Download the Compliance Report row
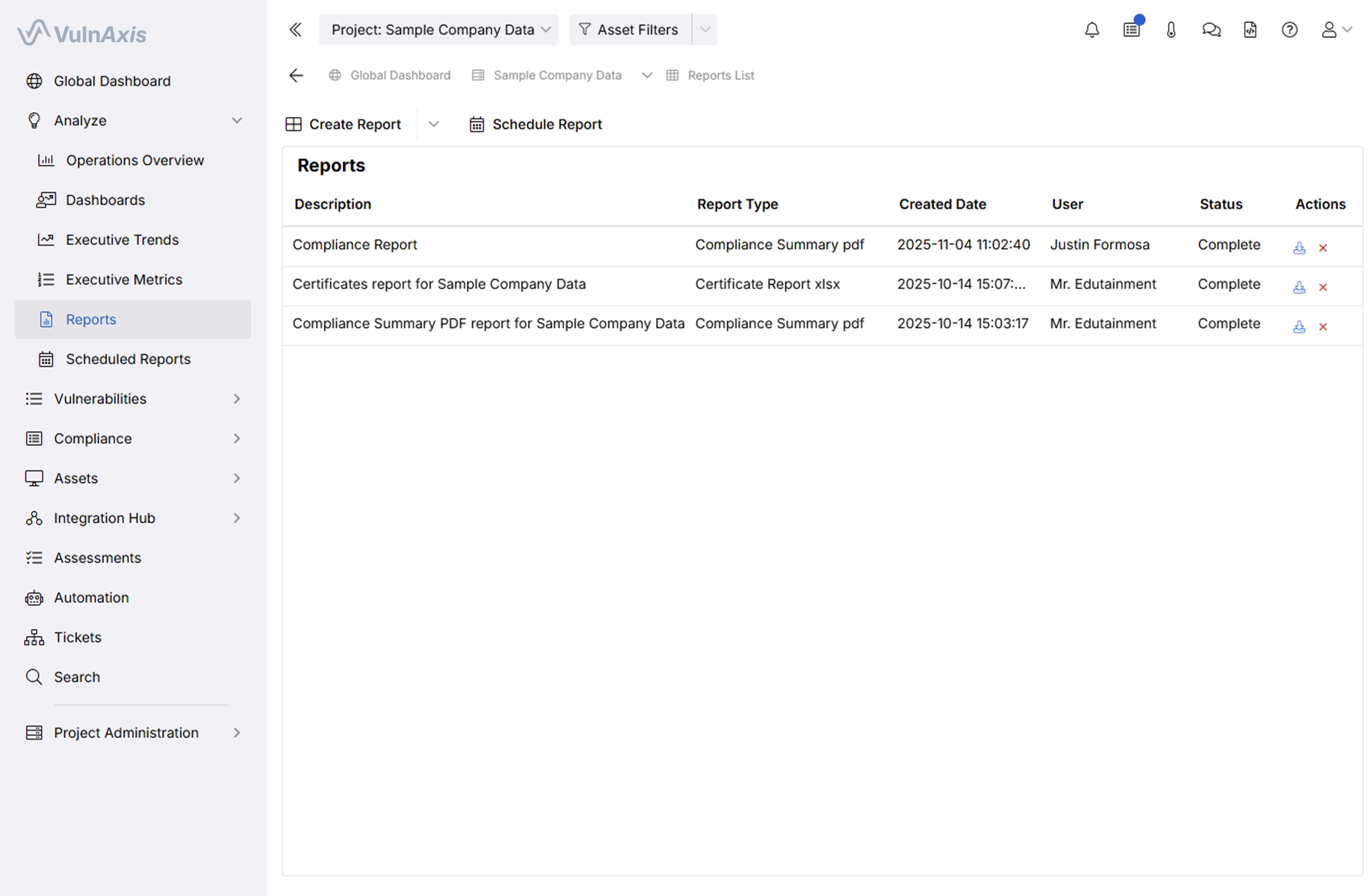Viewport: 1371px width, 896px height. (1299, 248)
